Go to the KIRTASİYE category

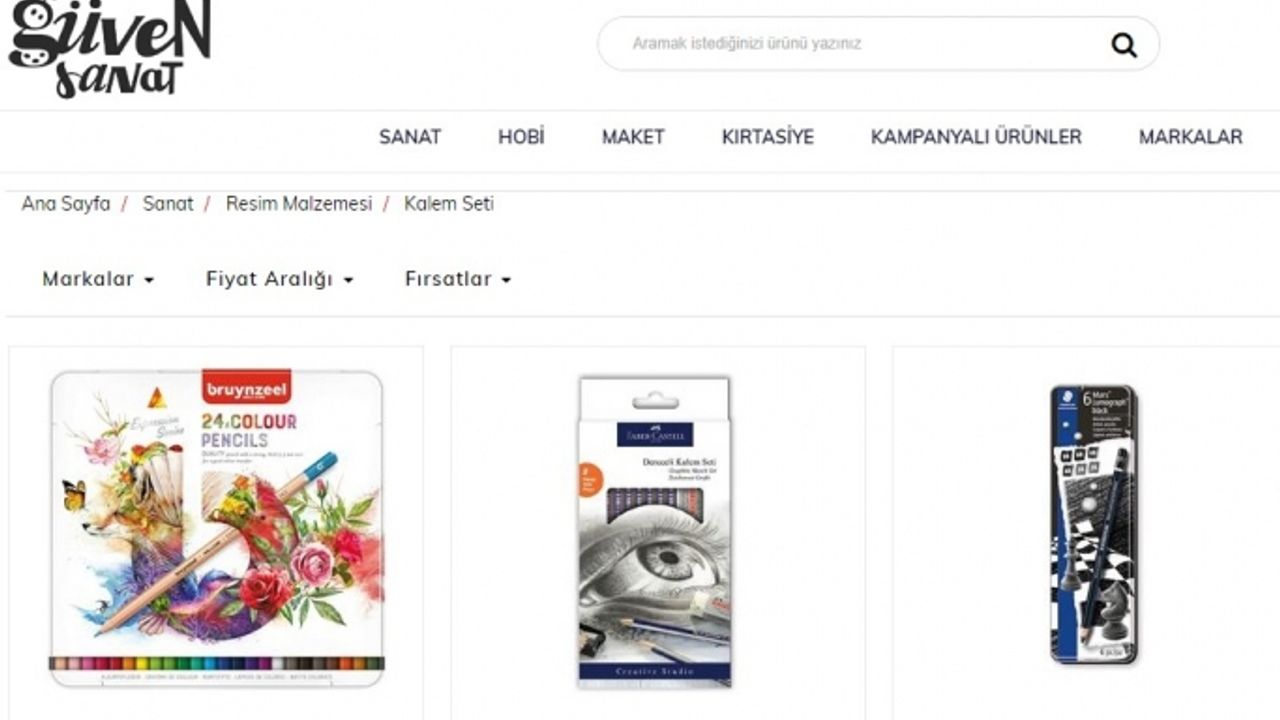click(x=768, y=137)
